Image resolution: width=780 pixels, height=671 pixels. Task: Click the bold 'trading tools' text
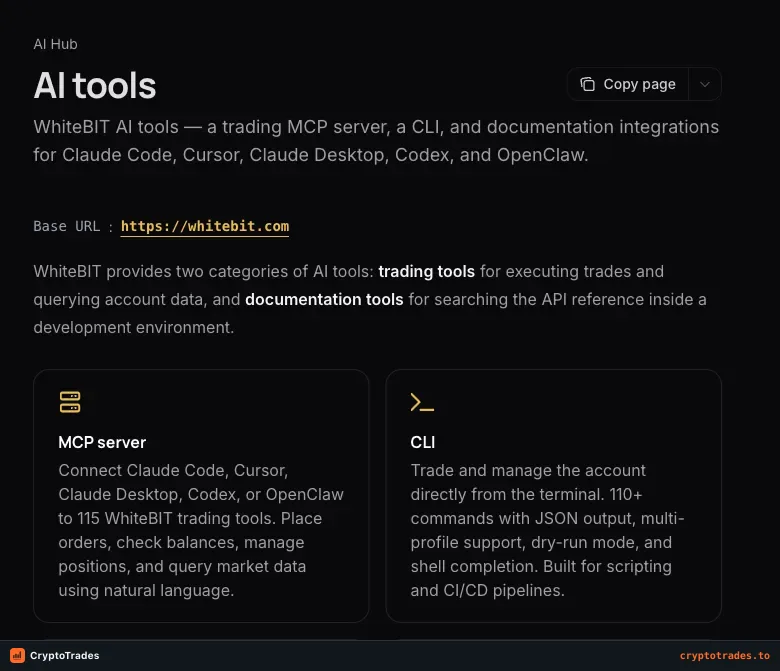(426, 272)
